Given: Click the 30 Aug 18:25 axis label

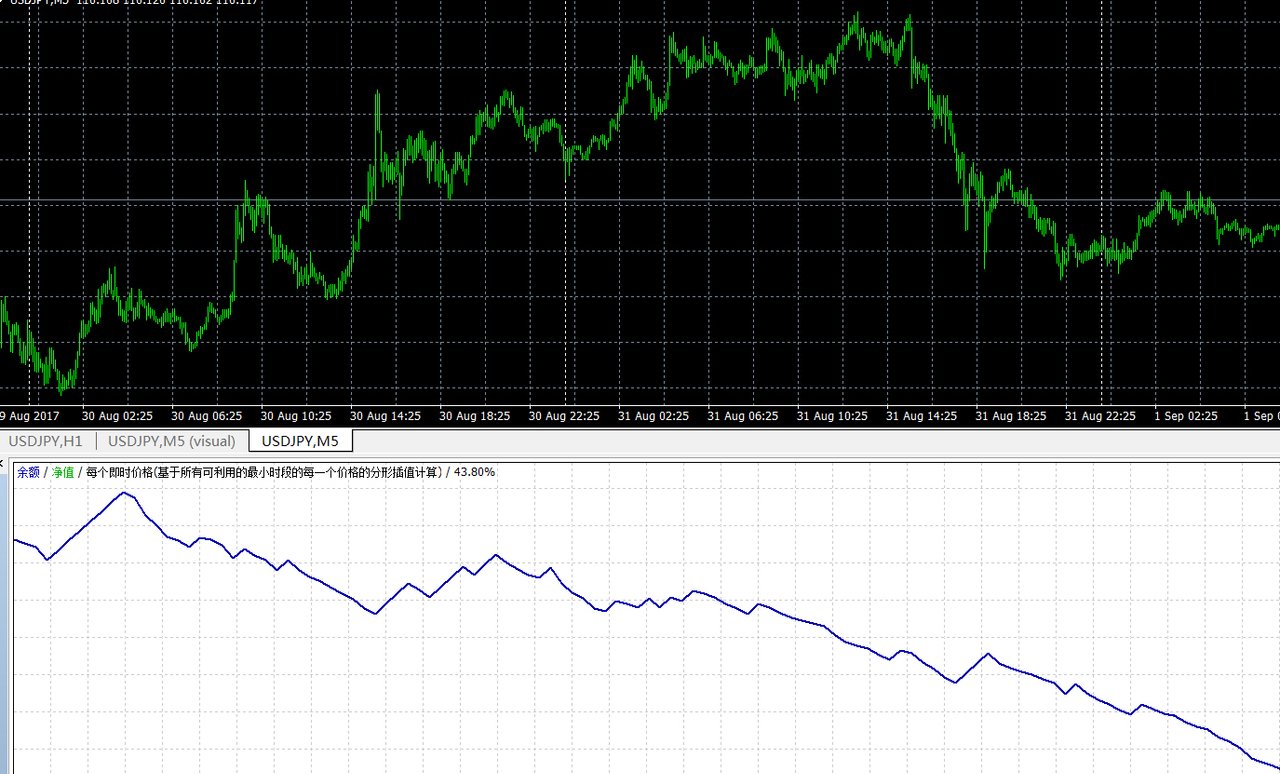Looking at the screenshot, I should point(475,416).
